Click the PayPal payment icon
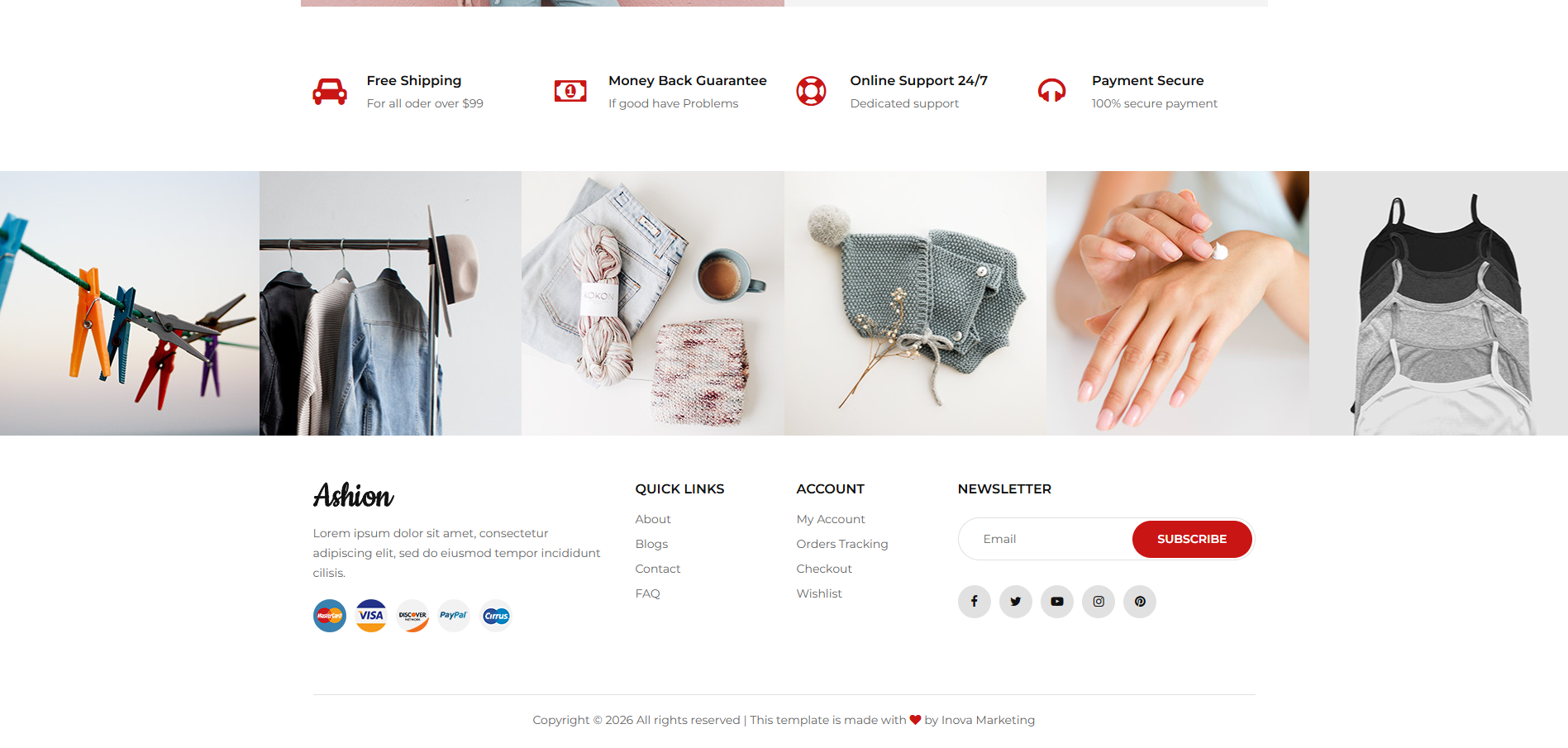 click(x=454, y=616)
